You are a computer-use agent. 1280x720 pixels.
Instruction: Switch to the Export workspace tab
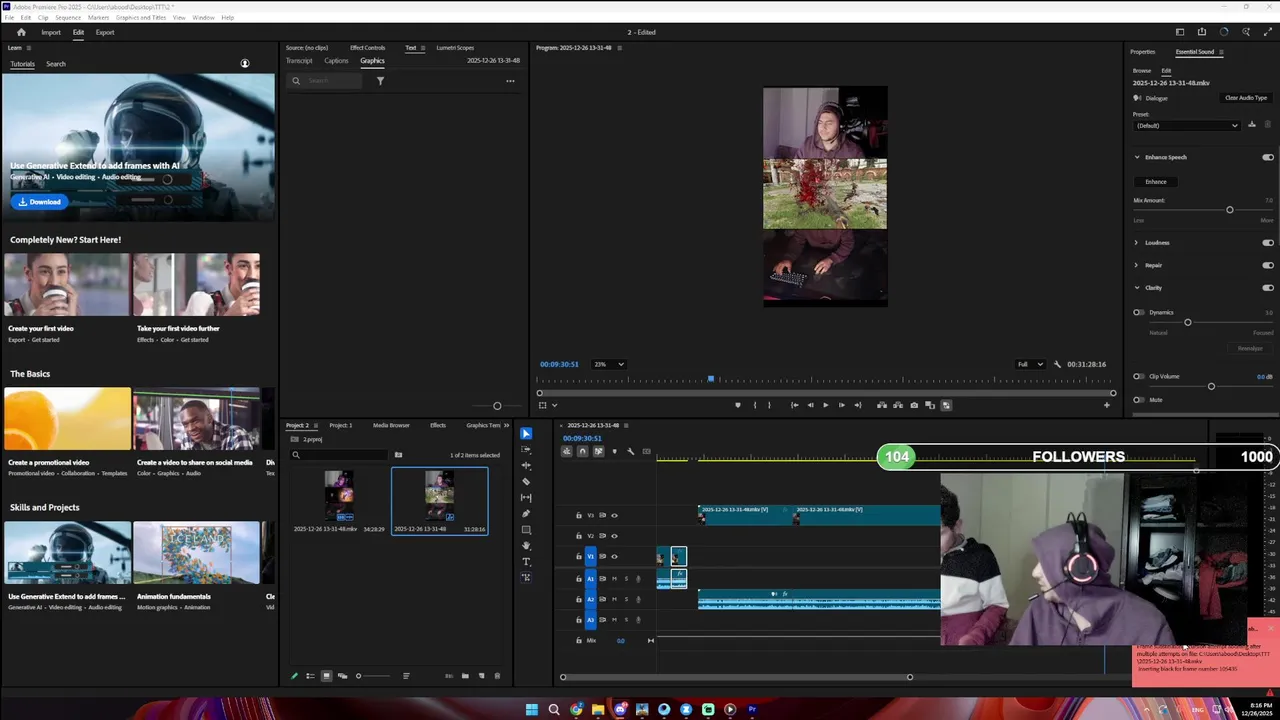(105, 32)
